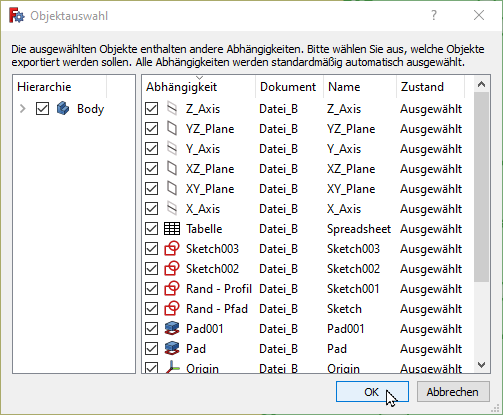Confirm with the OK button
503x415 pixels.
point(372,392)
